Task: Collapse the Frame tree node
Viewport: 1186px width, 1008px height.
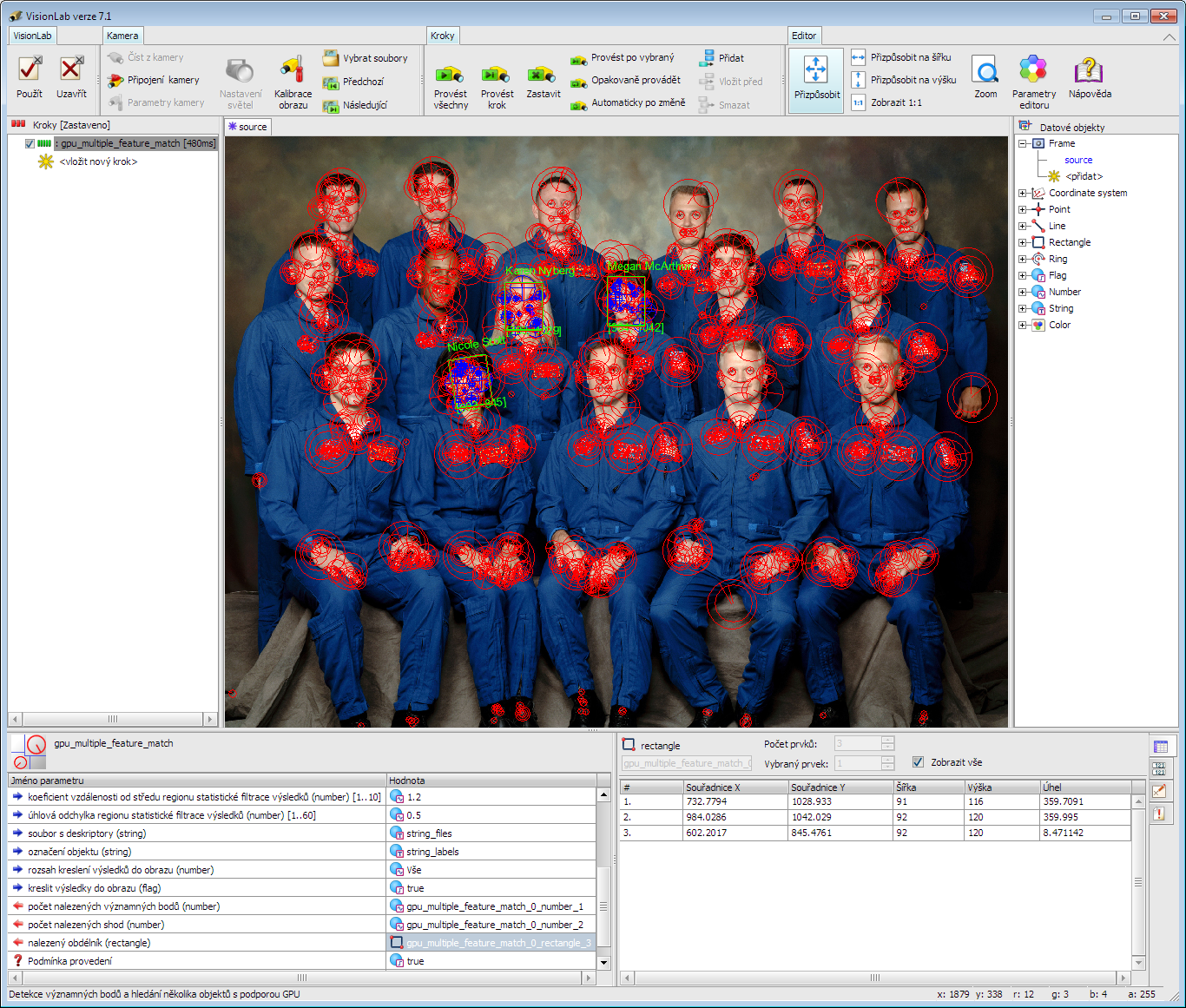Action: coord(1022,144)
